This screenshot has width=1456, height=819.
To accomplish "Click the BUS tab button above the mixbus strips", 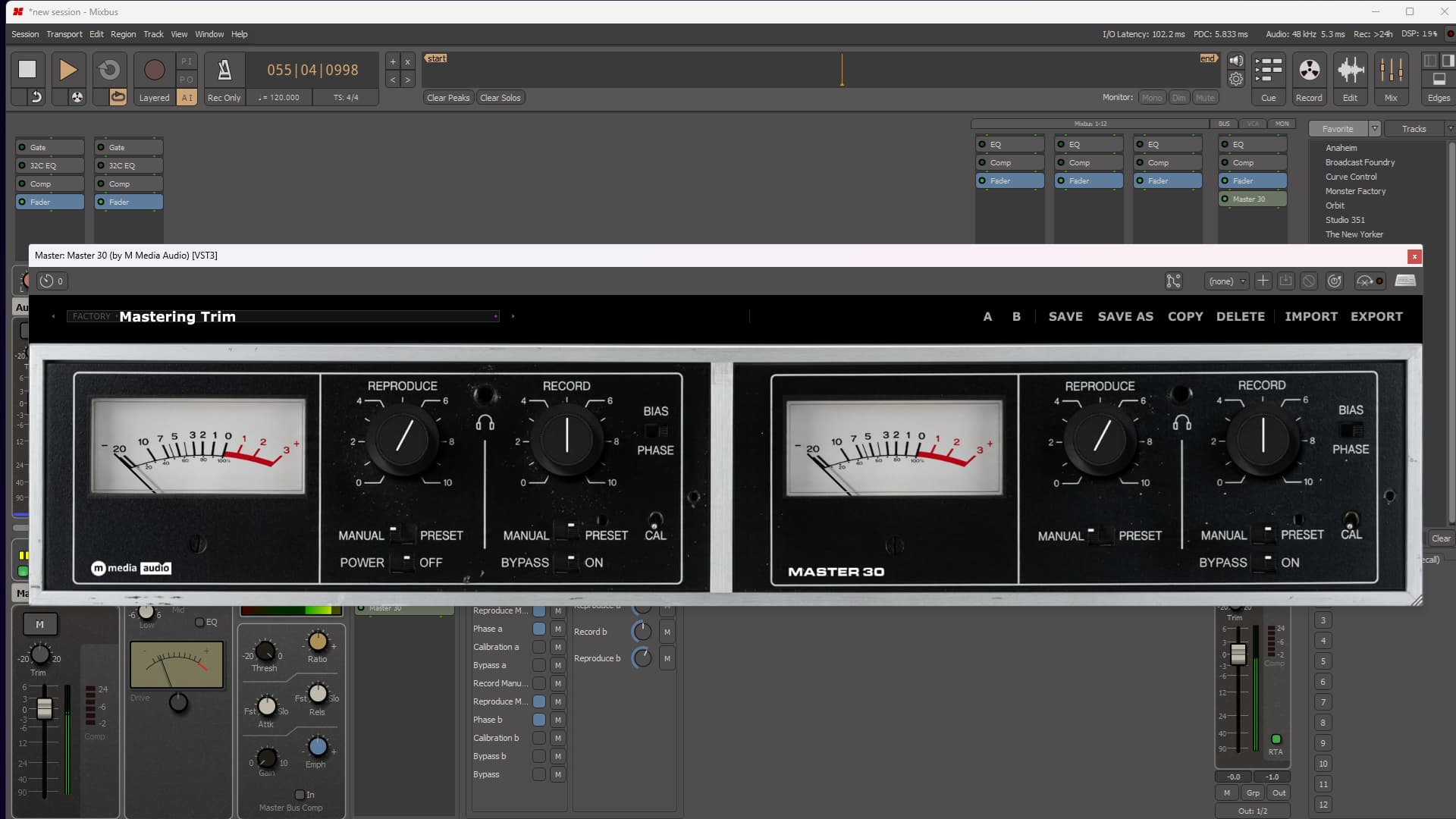I will pyautogui.click(x=1224, y=124).
